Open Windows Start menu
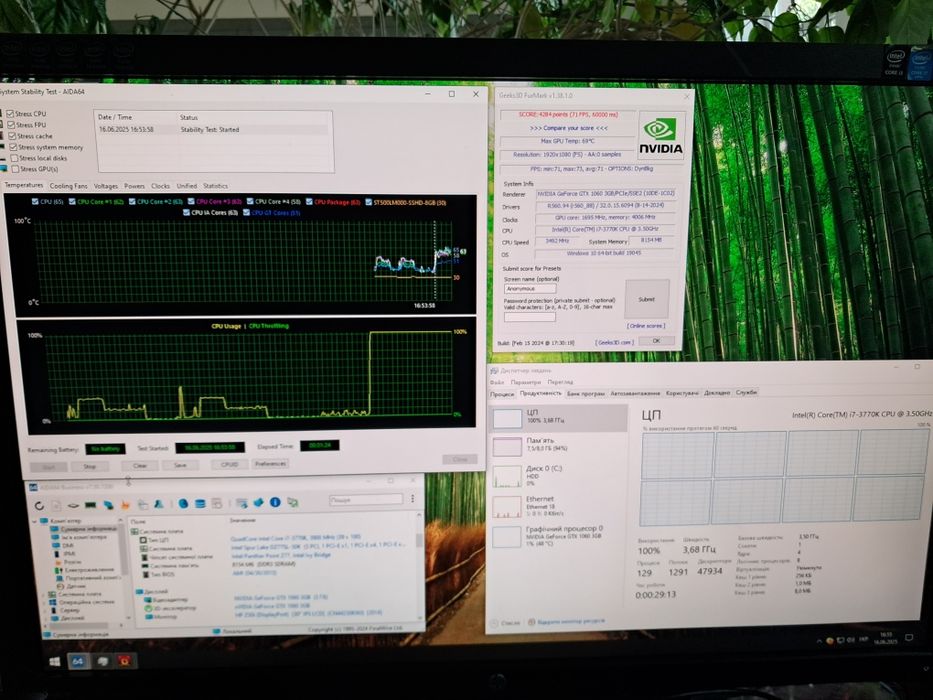Screen dimensions: 933x700 click(54, 661)
